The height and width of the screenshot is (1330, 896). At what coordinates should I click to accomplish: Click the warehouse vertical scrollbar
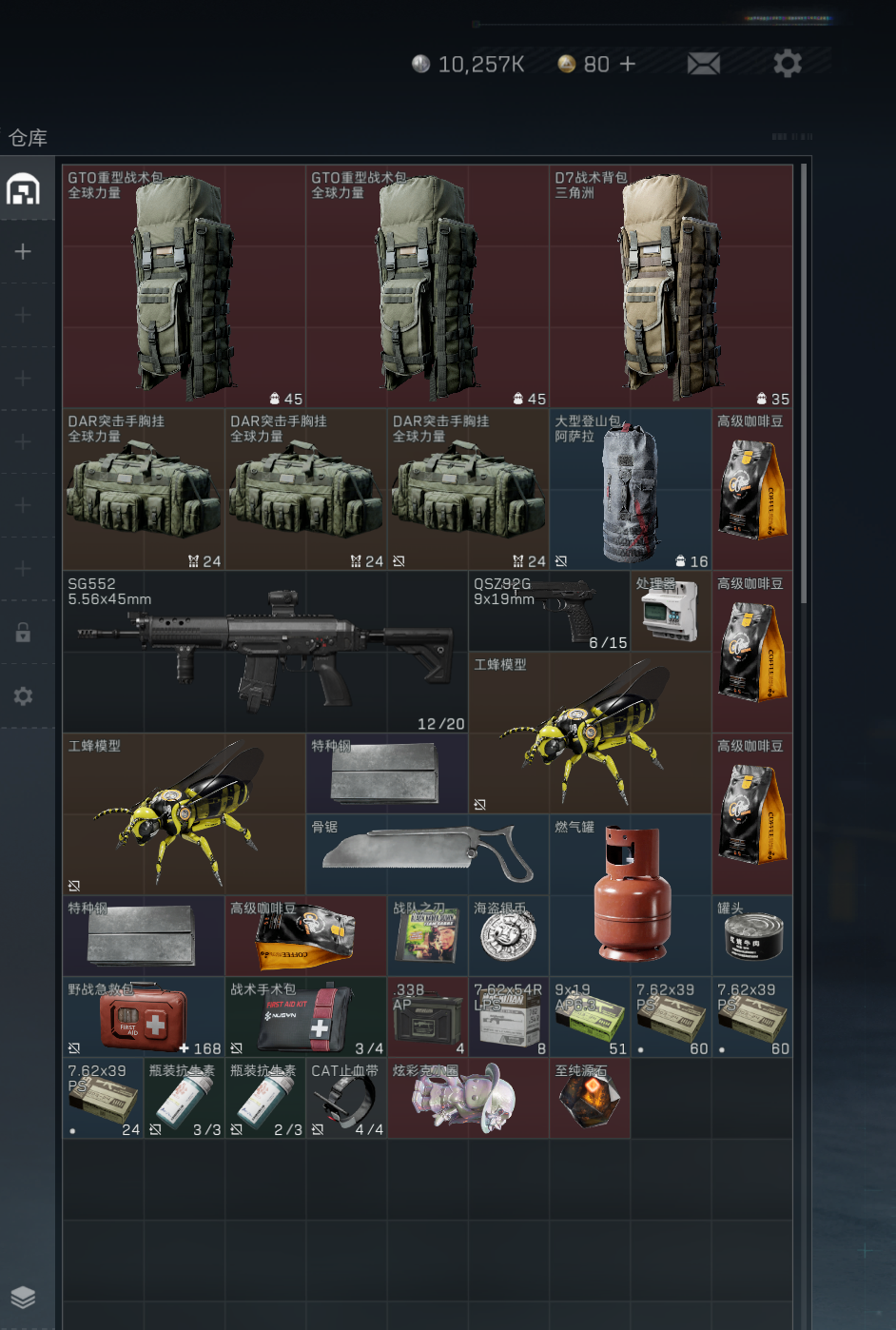804,382
